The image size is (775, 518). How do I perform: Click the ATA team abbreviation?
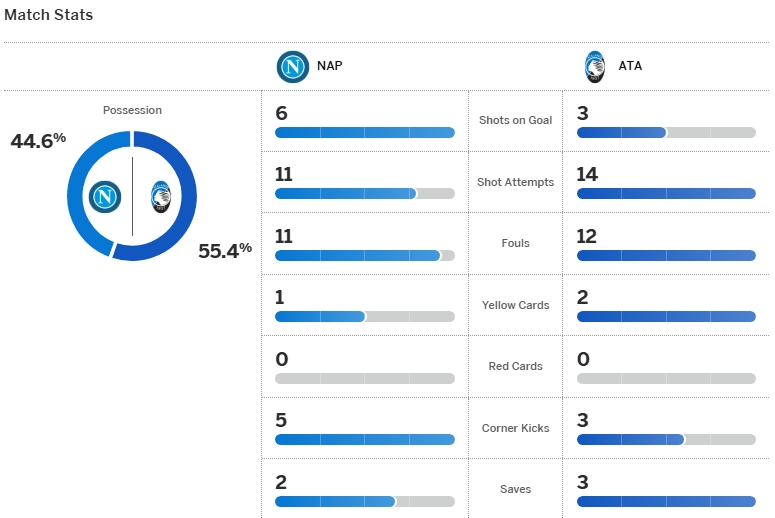coord(630,67)
